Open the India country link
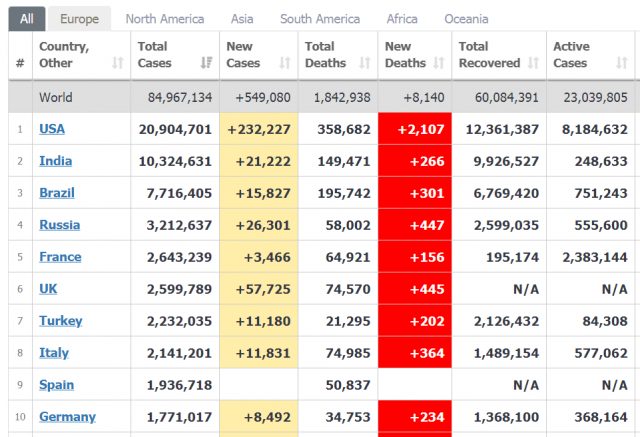Viewport: 640px width, 437px height. (x=56, y=161)
